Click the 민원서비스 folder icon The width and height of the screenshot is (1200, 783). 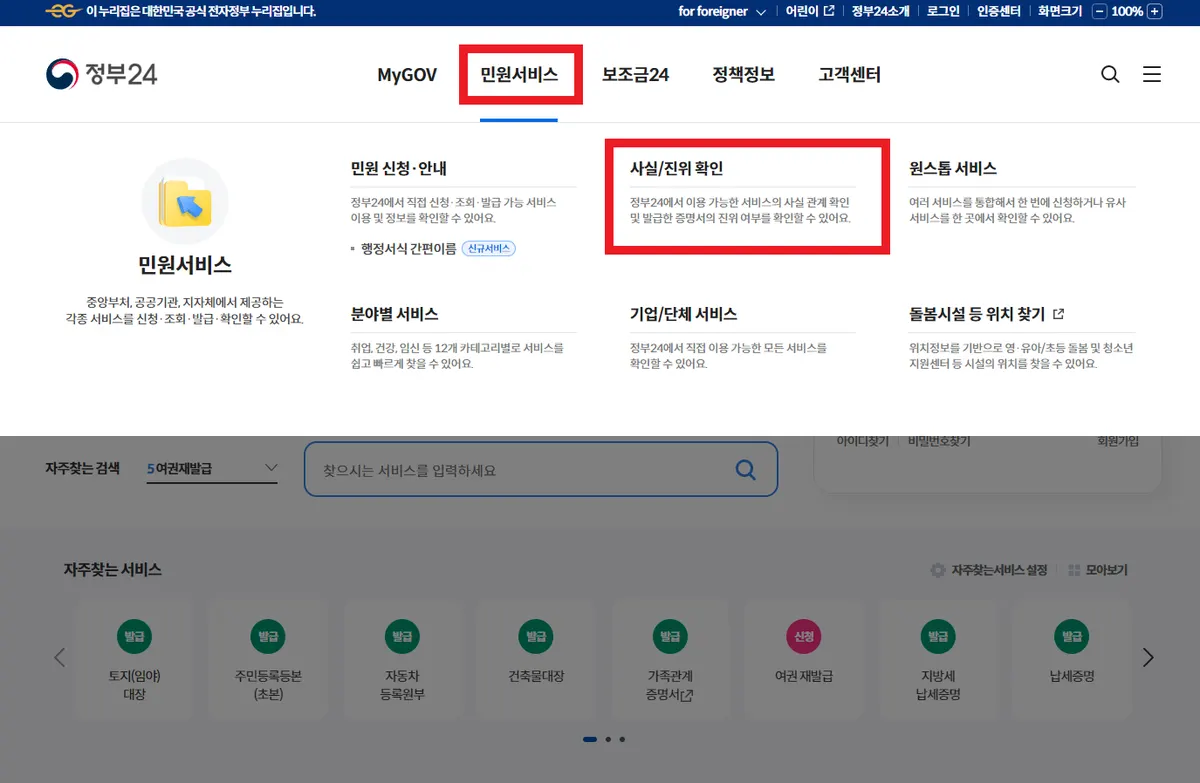click(x=185, y=202)
